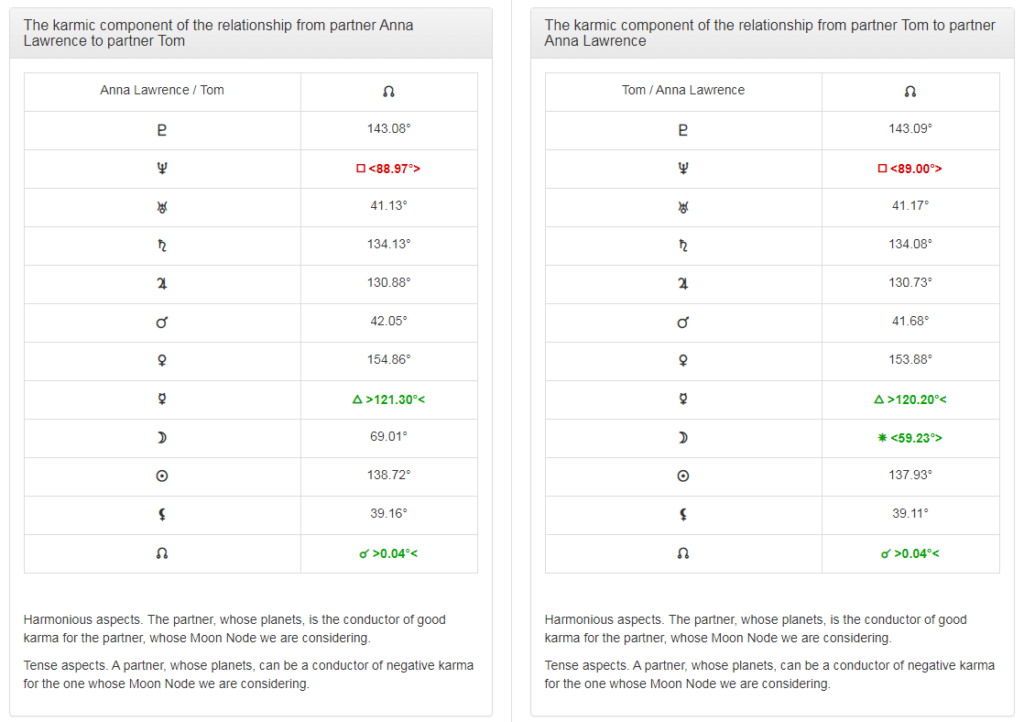Select the green sextile value 59.23°

910,437
